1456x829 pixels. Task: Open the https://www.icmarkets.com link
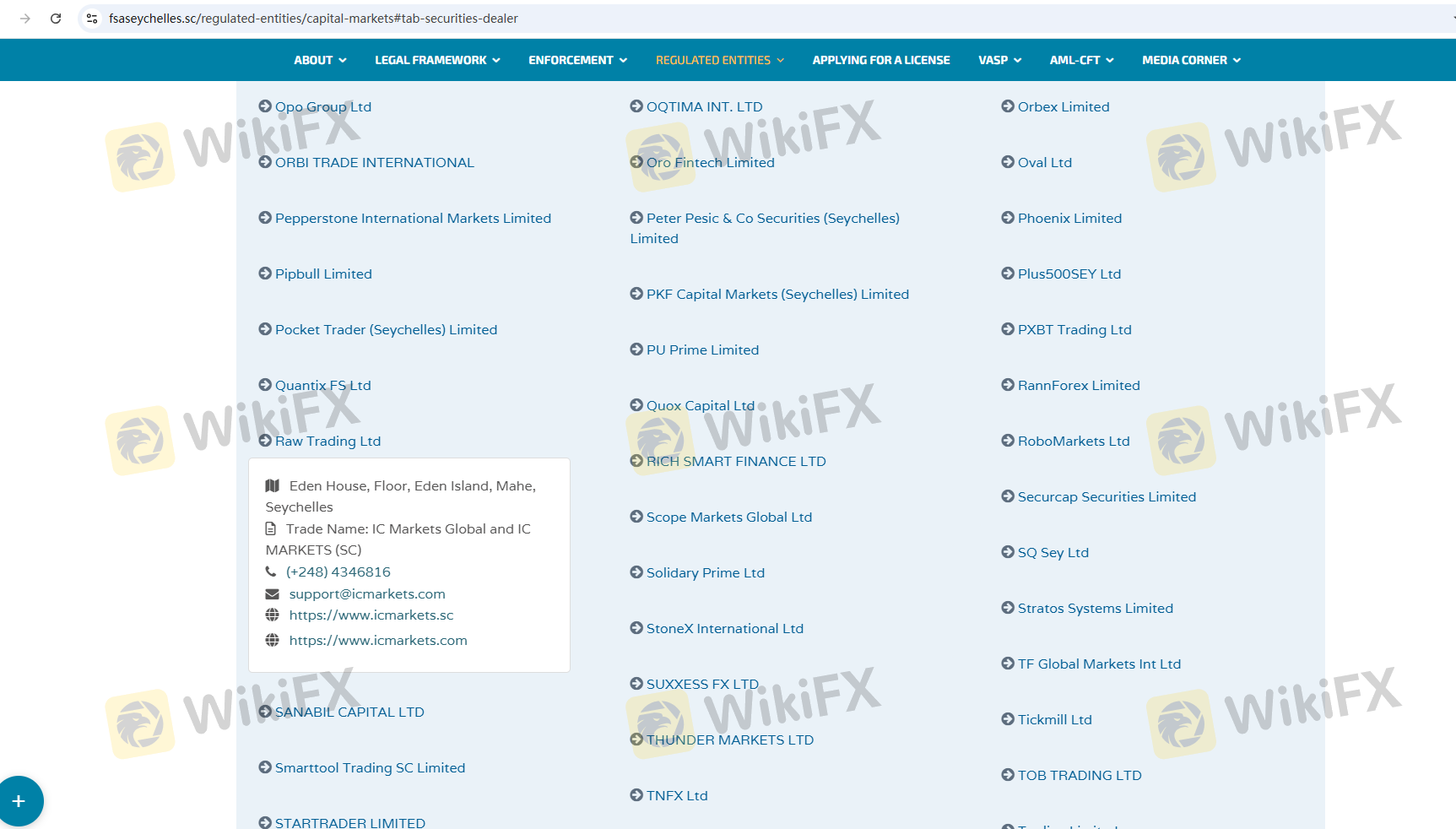tap(378, 640)
